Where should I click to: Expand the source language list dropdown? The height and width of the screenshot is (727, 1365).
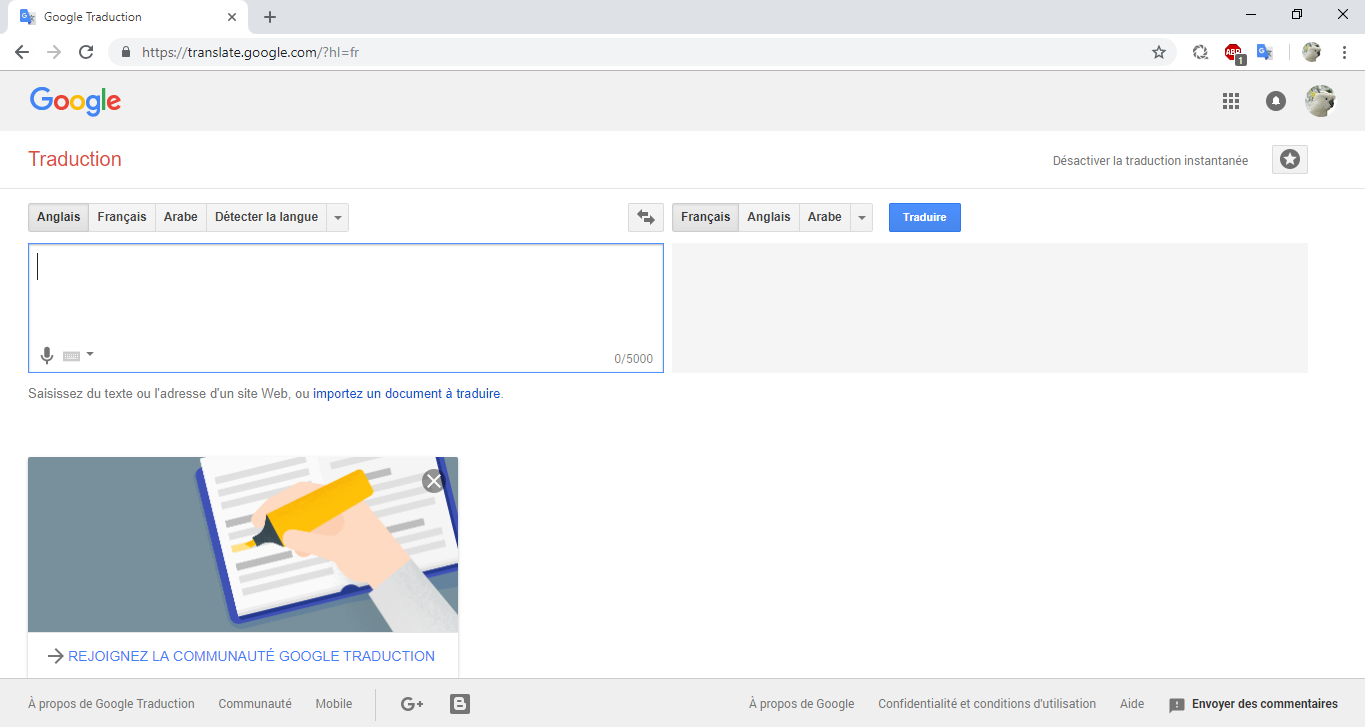click(x=338, y=217)
